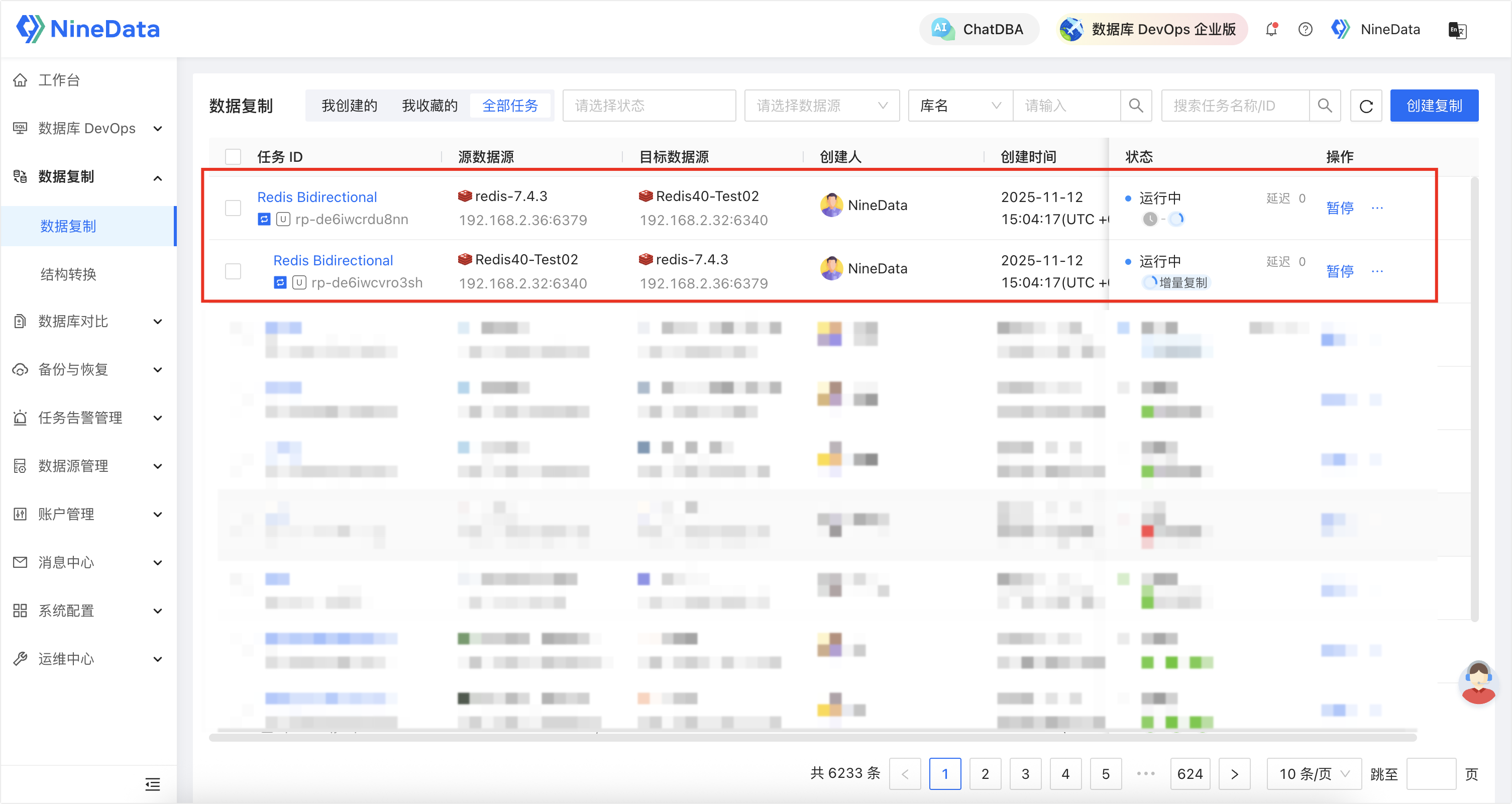Click the bidirectional icon beside rp-de6iwcrdu8nn

click(264, 220)
